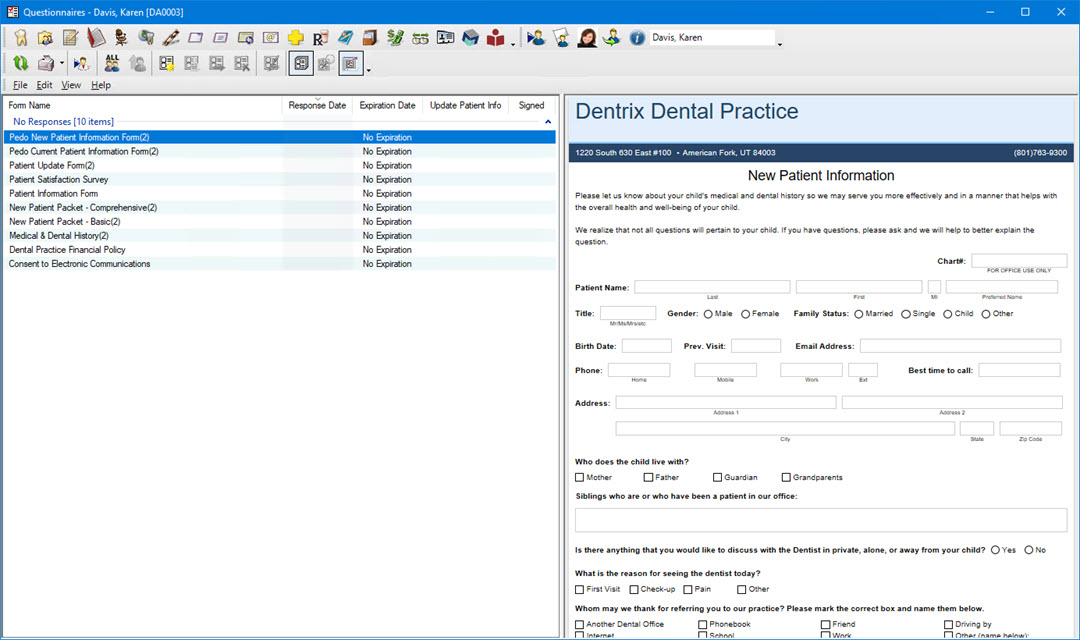The height and width of the screenshot is (640, 1080).
Task: Select the Male gender radio button
Action: click(x=708, y=314)
